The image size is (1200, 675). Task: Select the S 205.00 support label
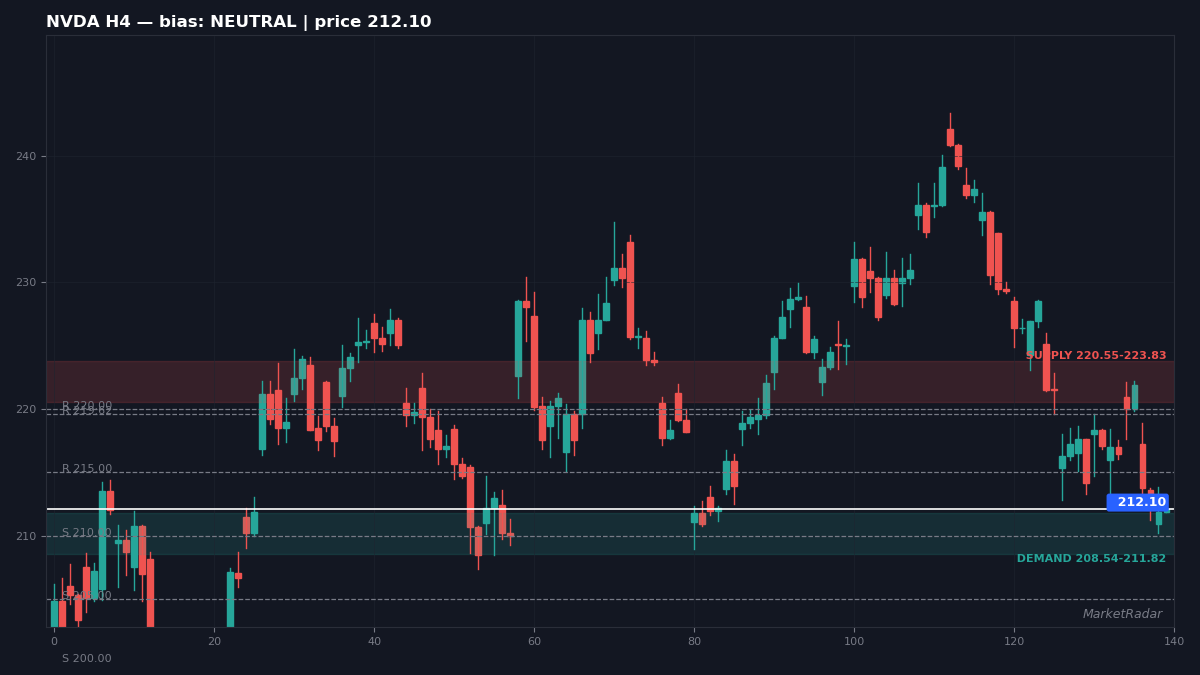click(x=87, y=596)
